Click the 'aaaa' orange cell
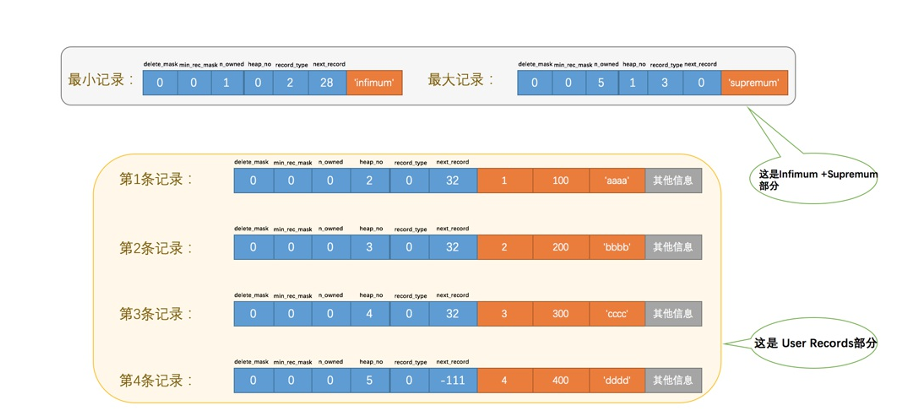906x420 pixels. coord(617,181)
